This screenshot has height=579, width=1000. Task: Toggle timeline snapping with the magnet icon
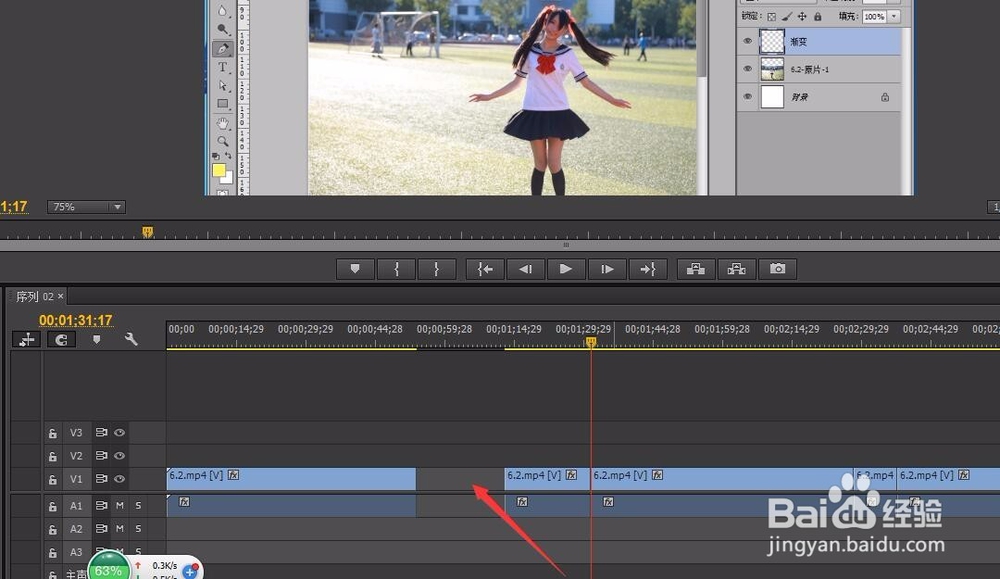62,340
